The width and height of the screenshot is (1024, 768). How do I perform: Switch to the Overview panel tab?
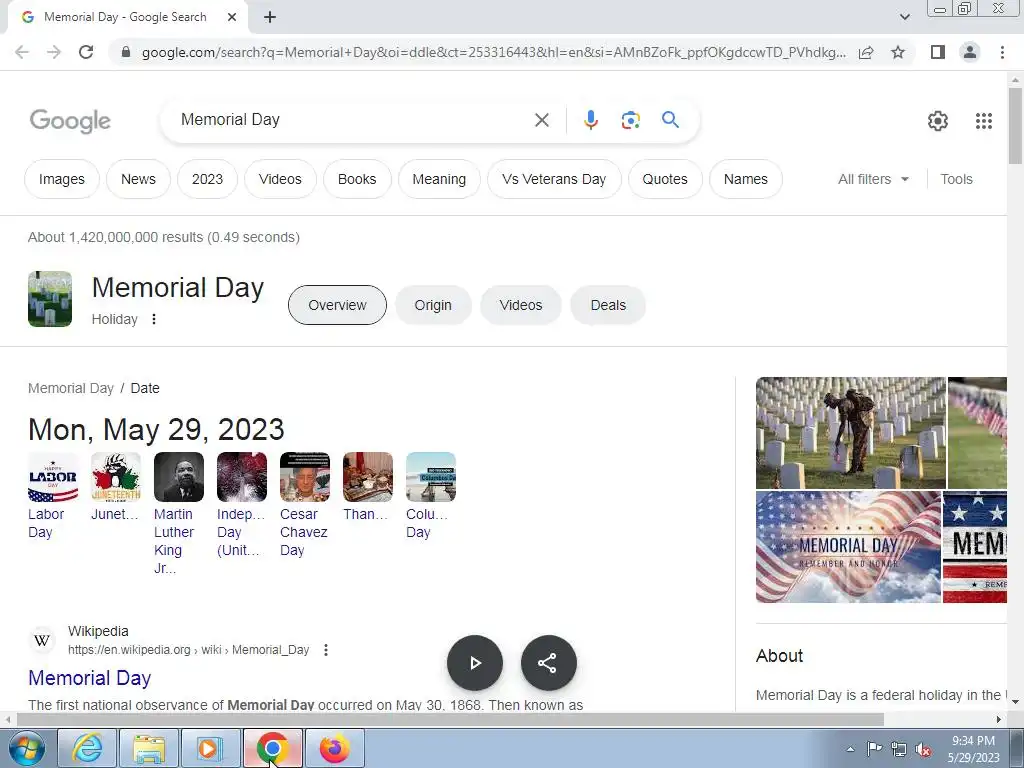337,305
